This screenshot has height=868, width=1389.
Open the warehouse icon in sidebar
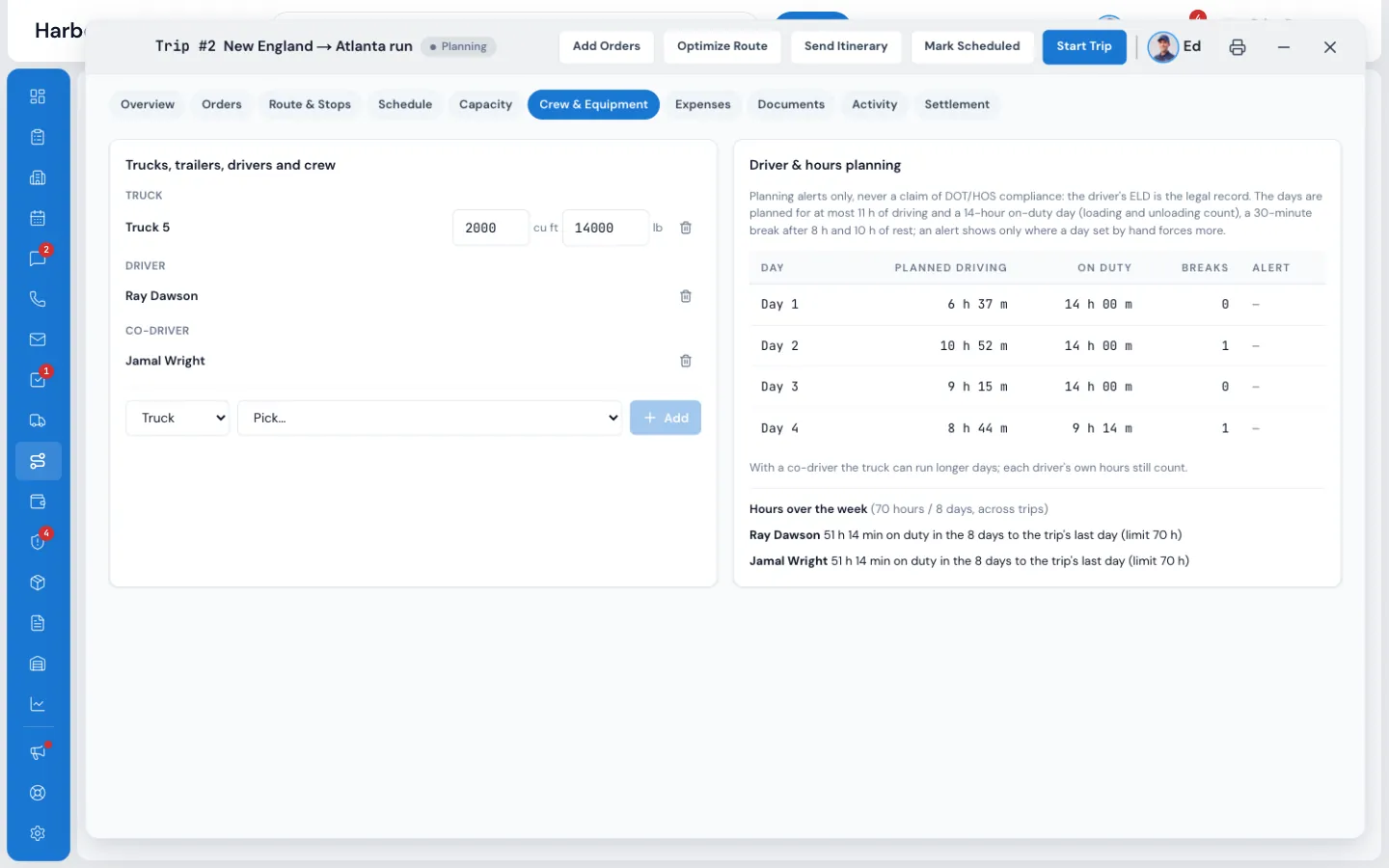38,664
